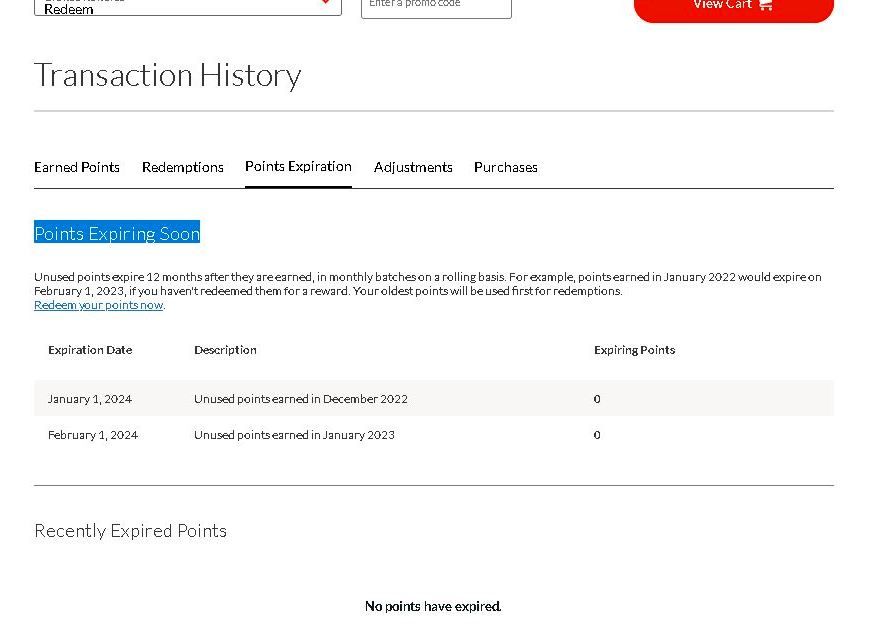The image size is (879, 624).
Task: Sort by the Expiration Date column header
Action: tap(90, 350)
